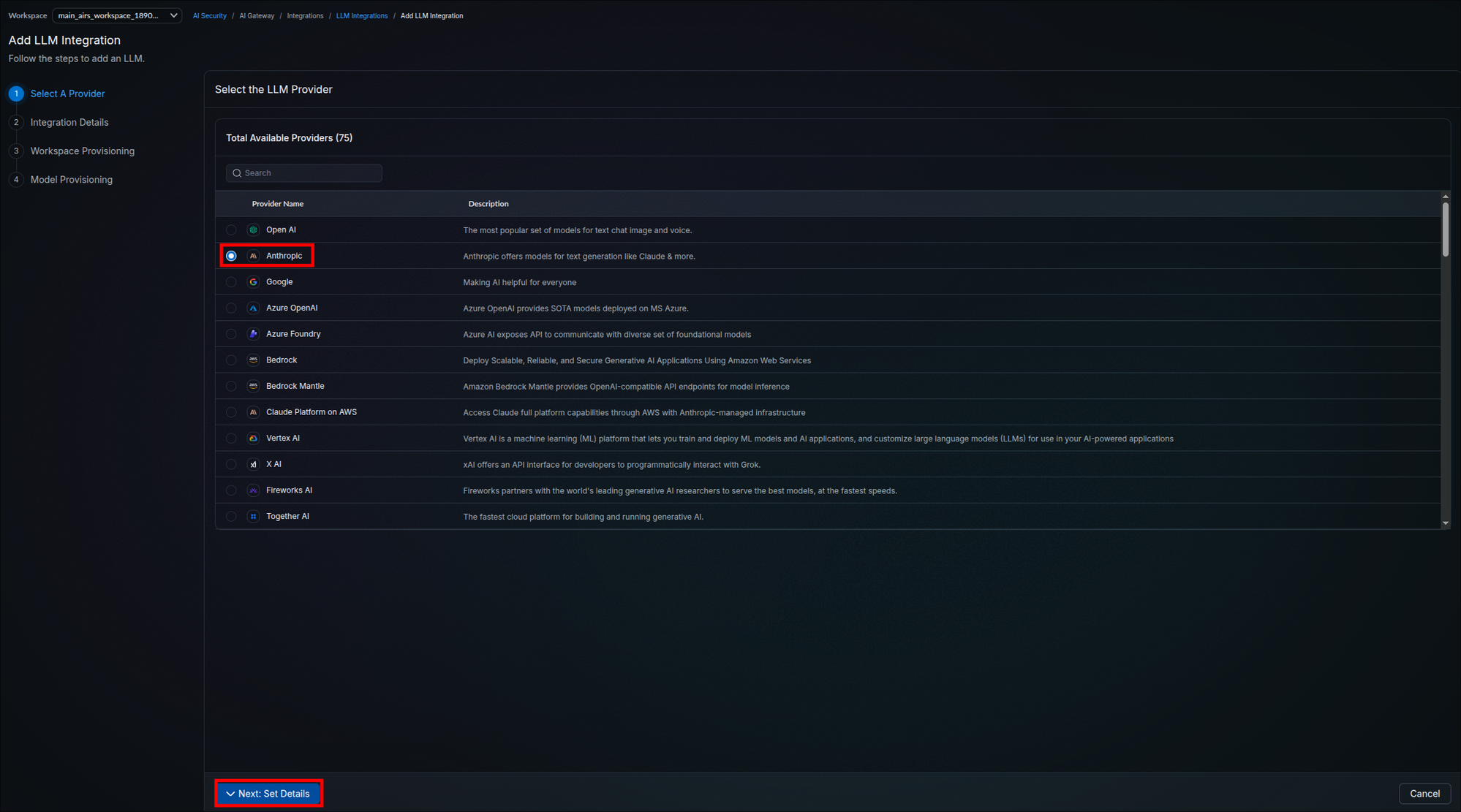Click the Description column header
This screenshot has width=1461, height=812.
pos(488,204)
